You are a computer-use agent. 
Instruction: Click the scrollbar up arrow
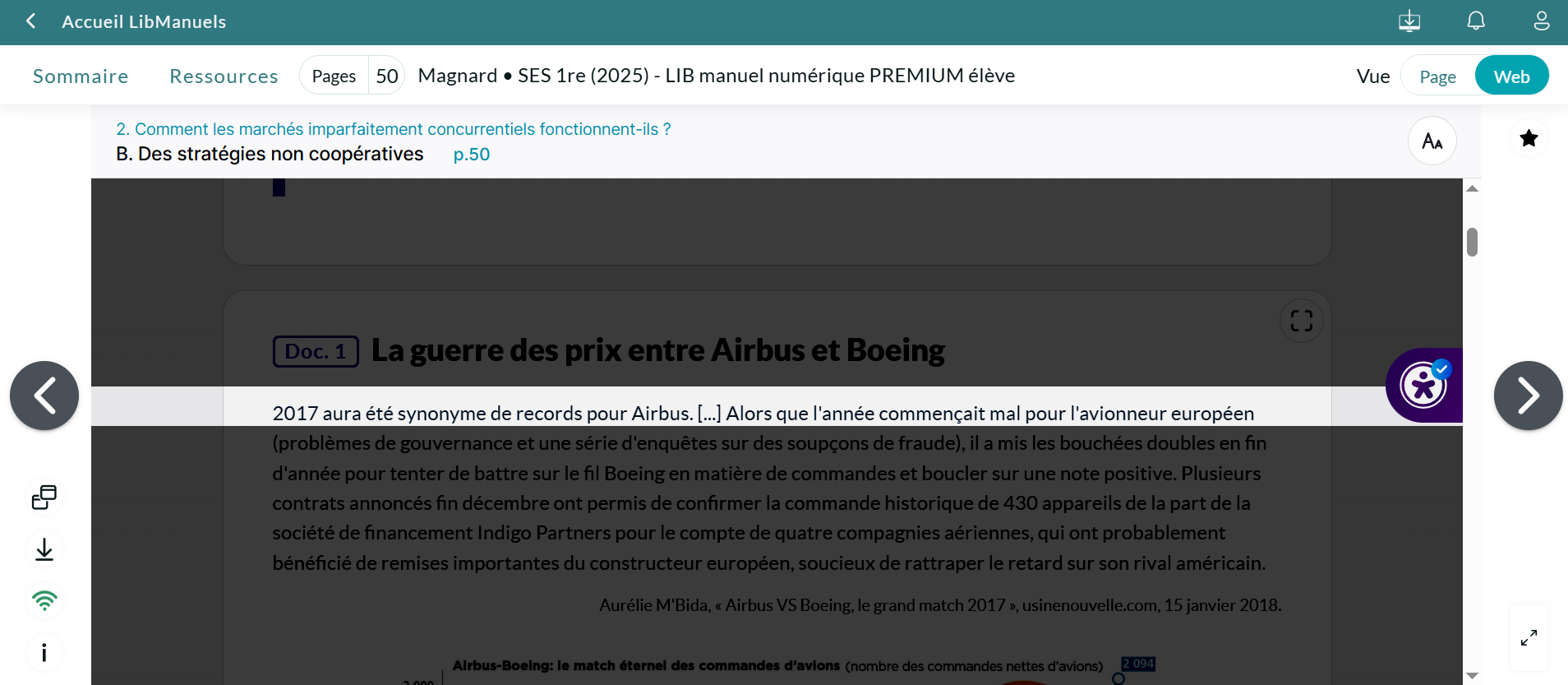(x=1473, y=189)
